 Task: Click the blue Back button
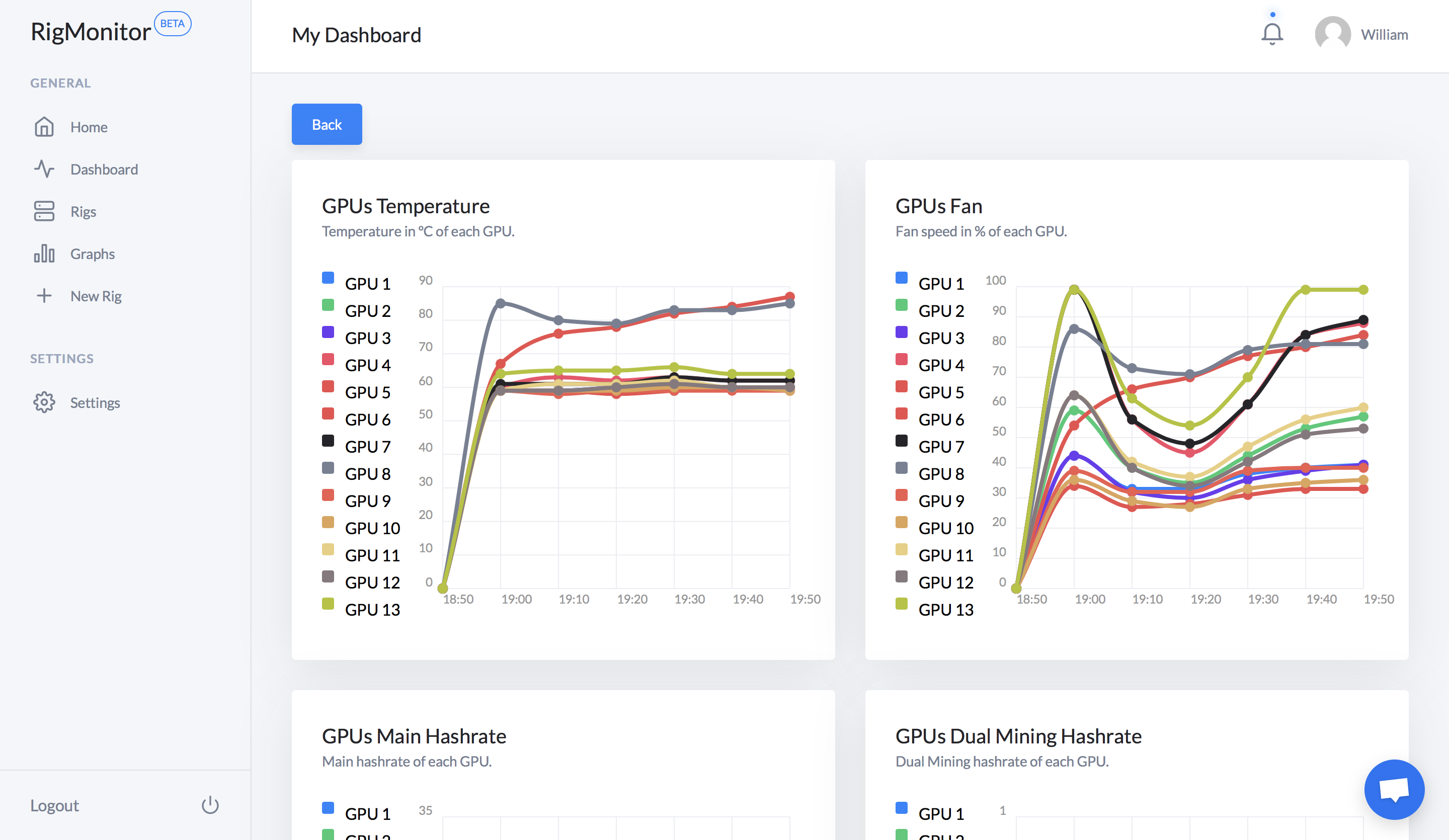click(x=327, y=124)
